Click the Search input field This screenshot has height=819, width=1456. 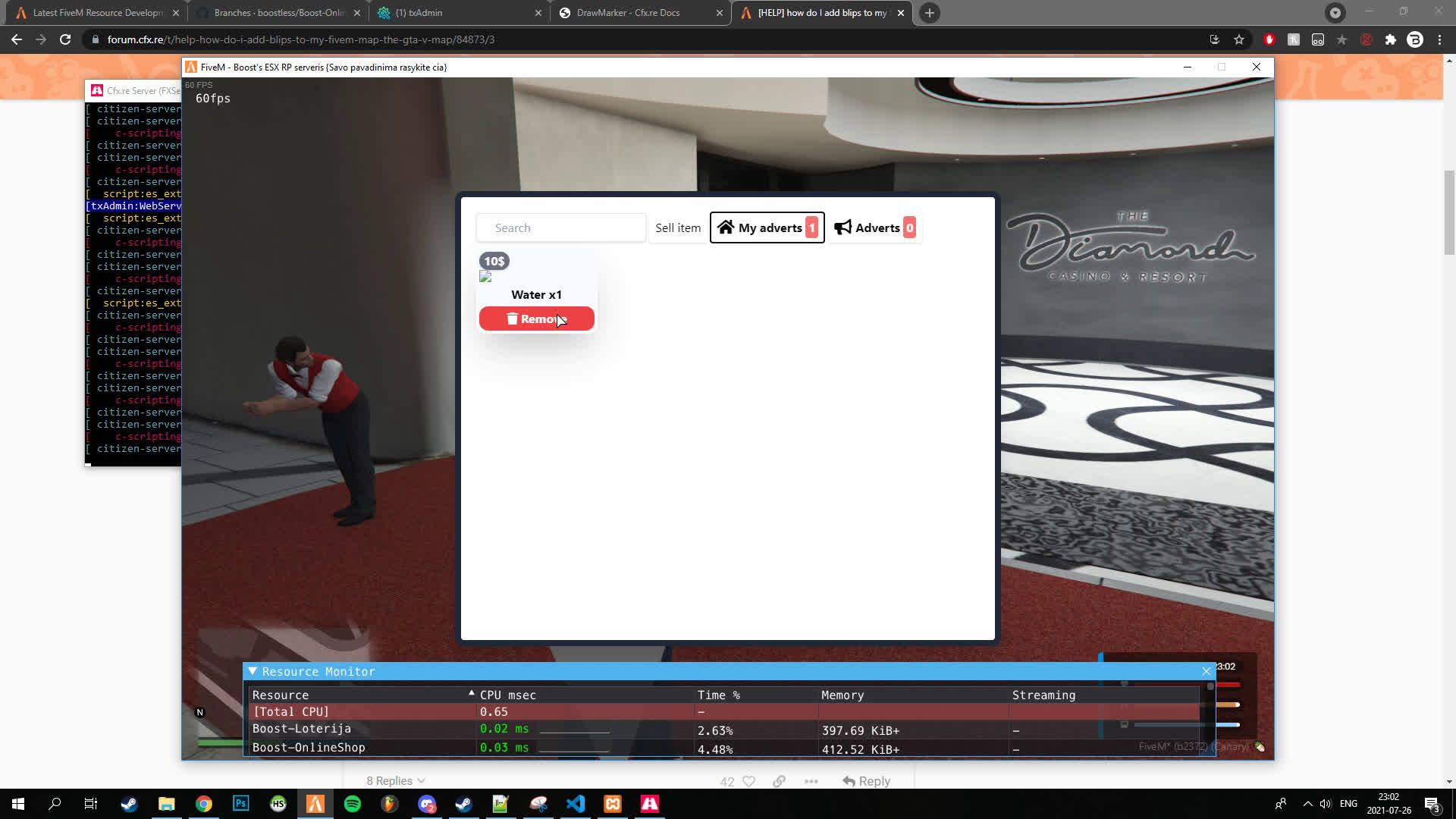click(562, 227)
